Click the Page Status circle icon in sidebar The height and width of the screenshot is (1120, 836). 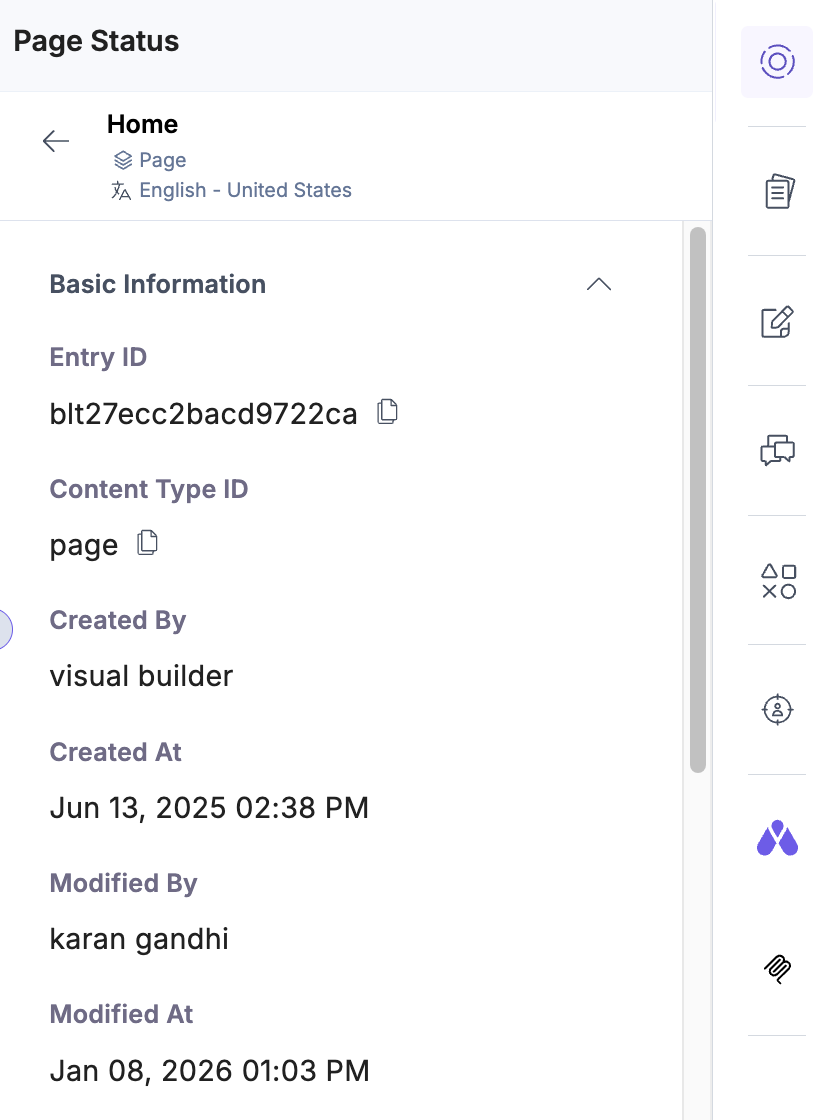pos(777,62)
